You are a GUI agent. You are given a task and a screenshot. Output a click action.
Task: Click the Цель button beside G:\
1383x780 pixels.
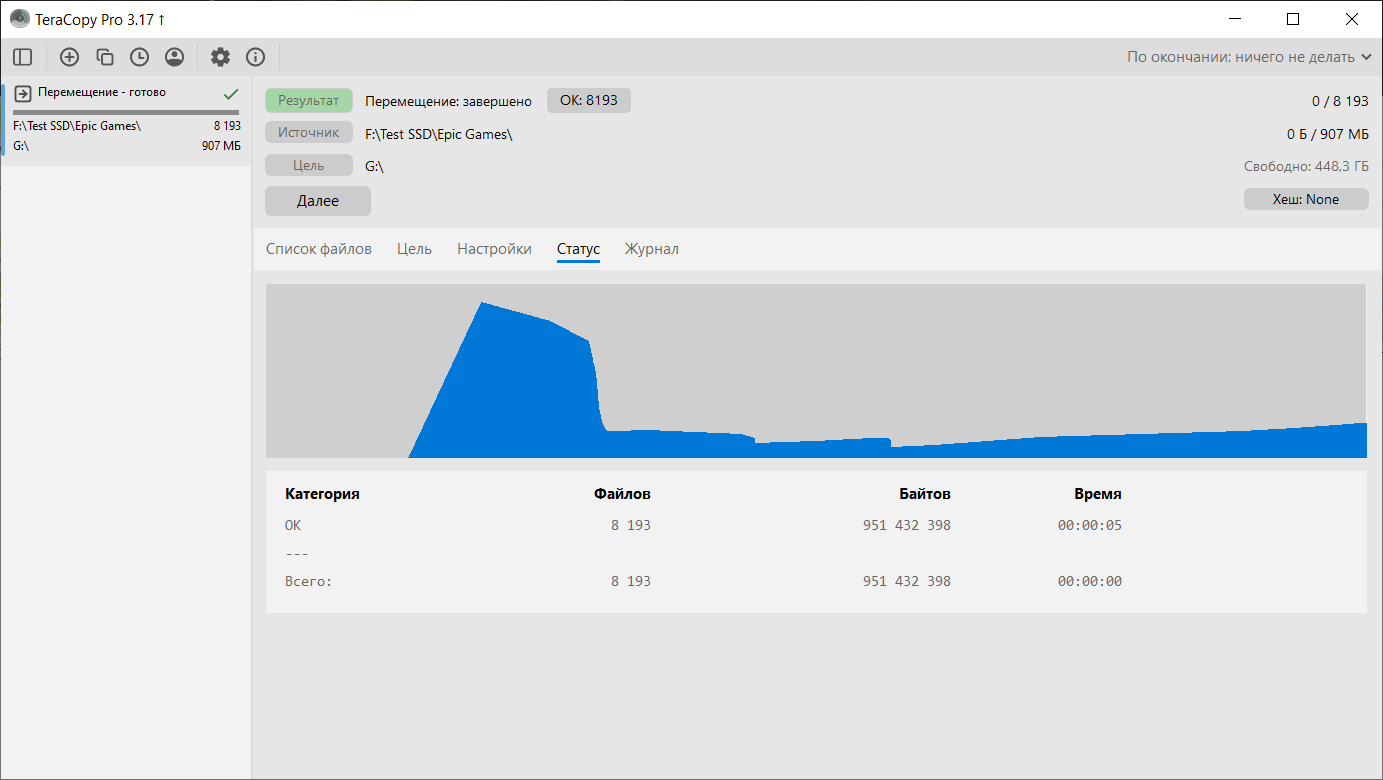pyautogui.click(x=309, y=165)
